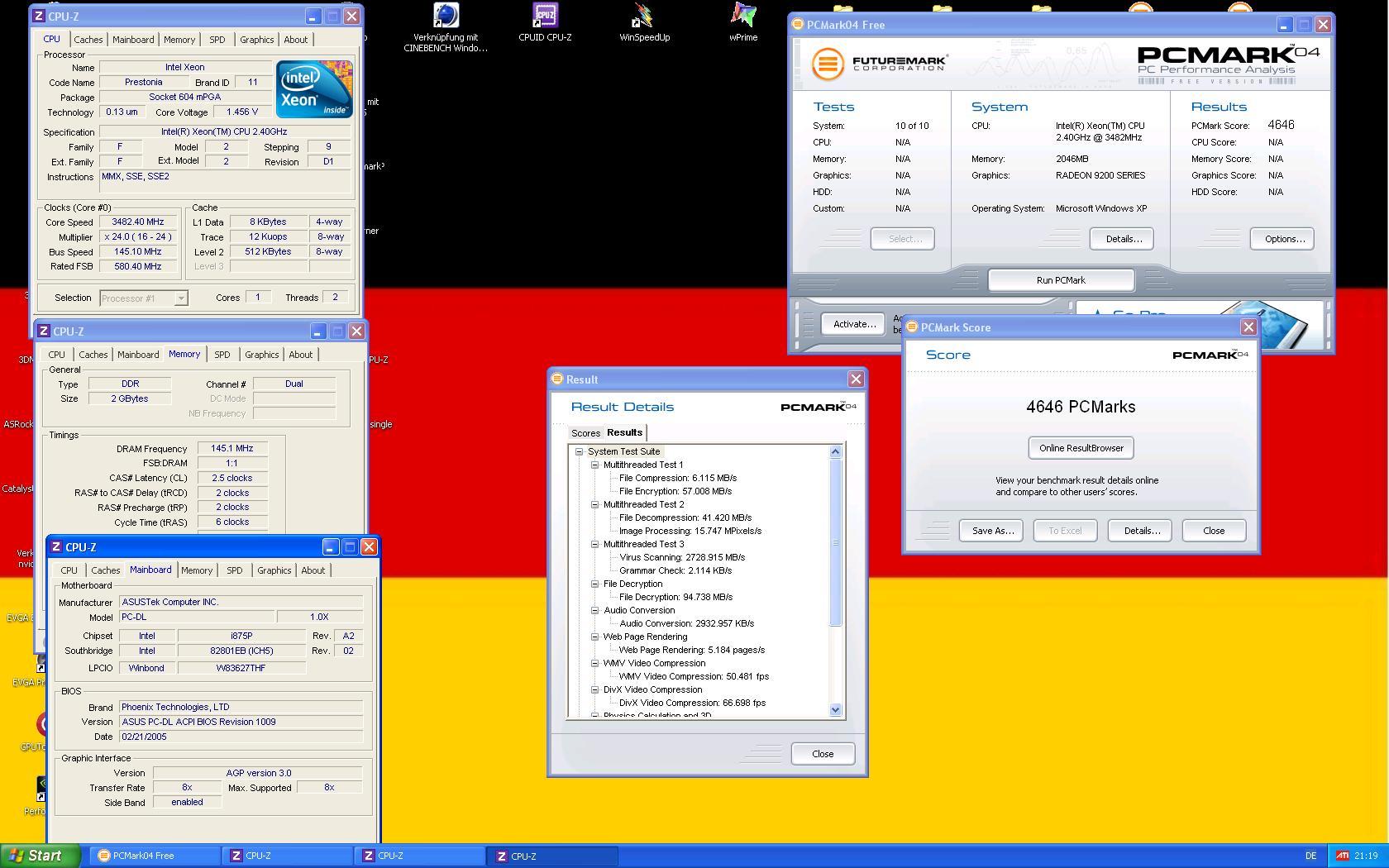Viewport: 1389px width, 868px height.
Task: Click the Result window title bar icon
Action: click(x=557, y=379)
